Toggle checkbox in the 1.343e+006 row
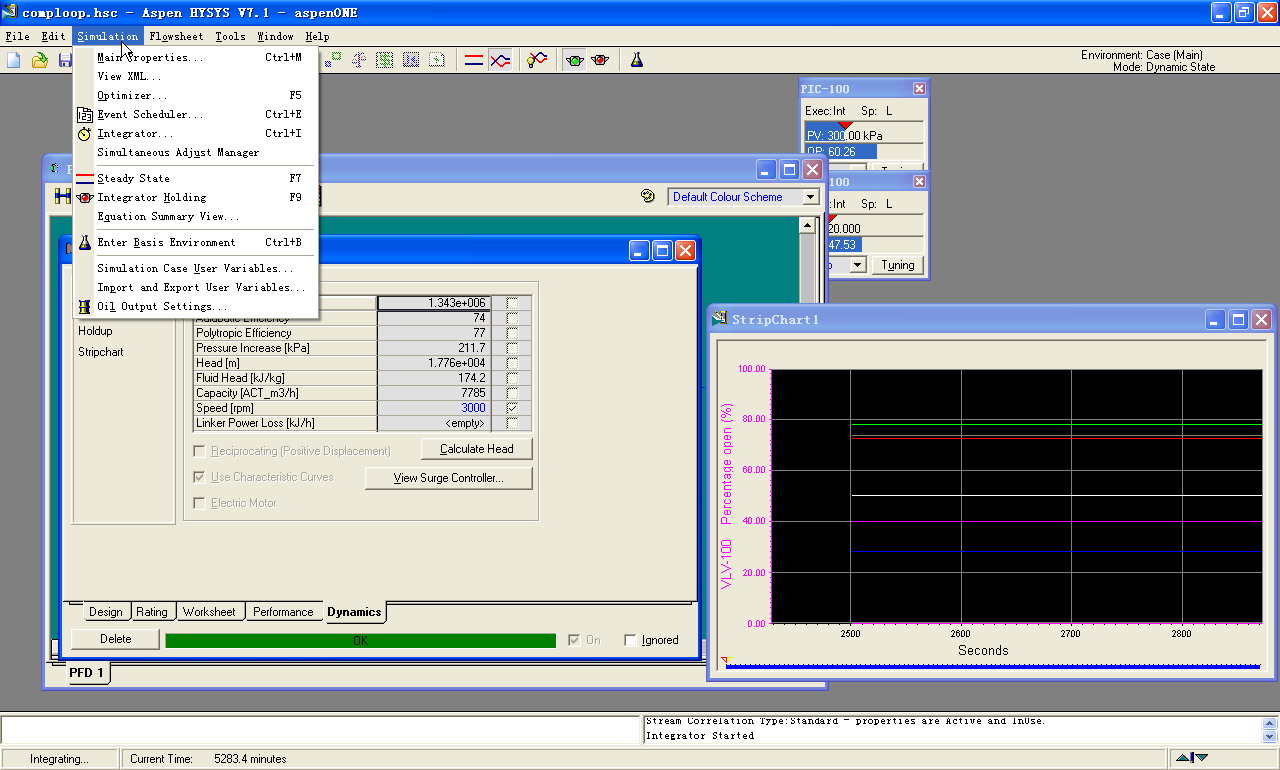 512,303
